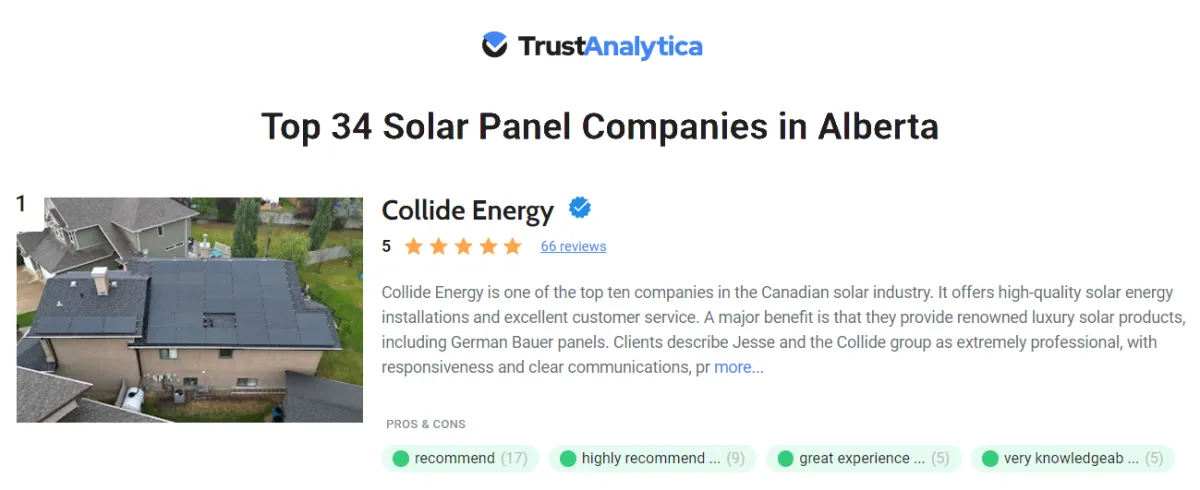Click the rating score 5 beside the stars
This screenshot has height=490, width=1200.
click(387, 246)
